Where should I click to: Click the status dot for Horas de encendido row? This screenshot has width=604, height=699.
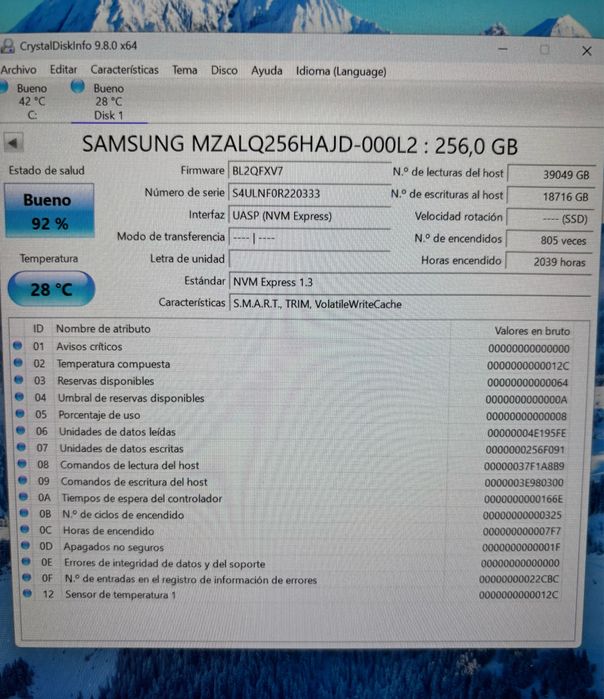25,529
